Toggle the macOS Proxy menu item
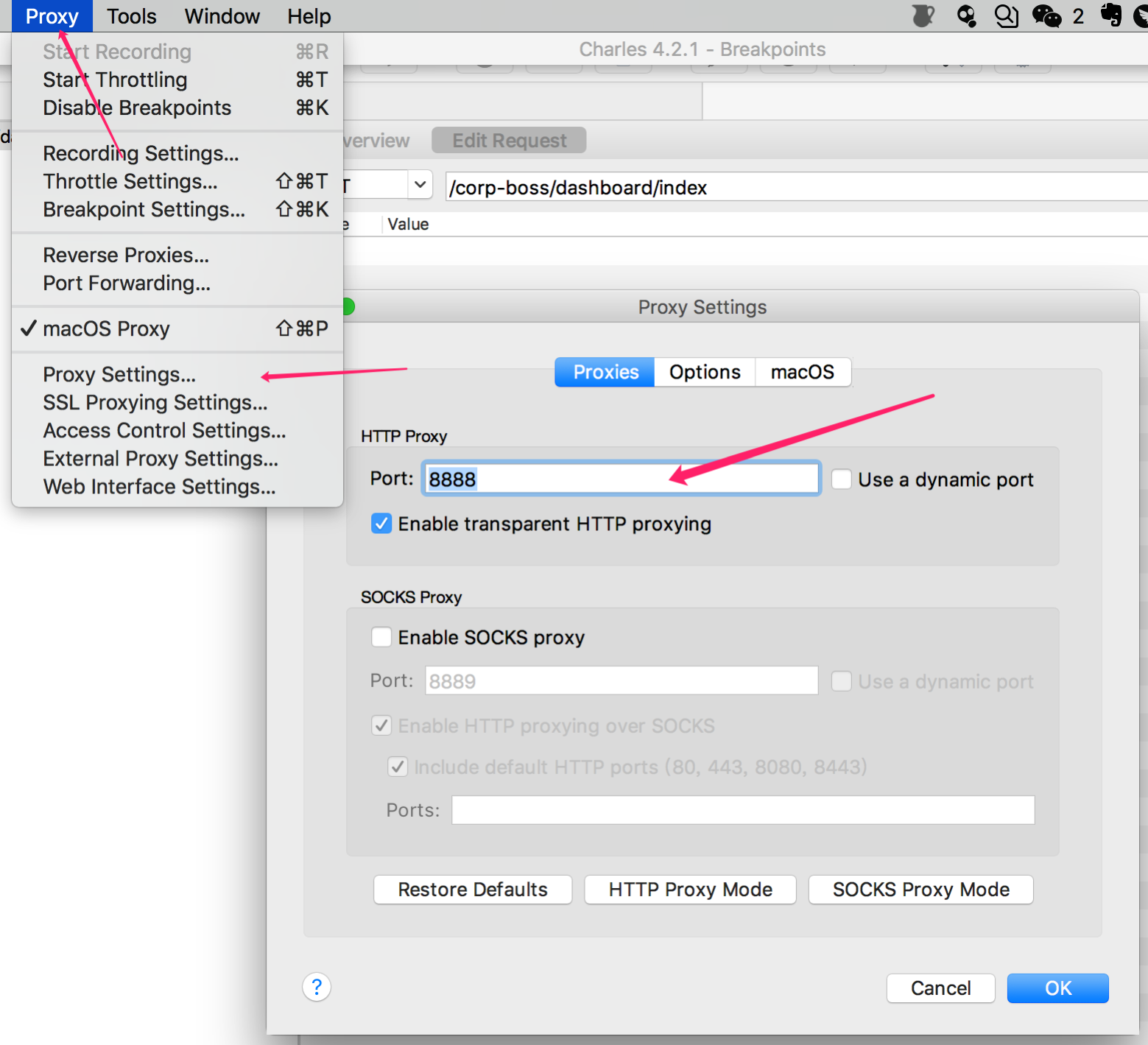The image size is (1148, 1045). (177, 328)
